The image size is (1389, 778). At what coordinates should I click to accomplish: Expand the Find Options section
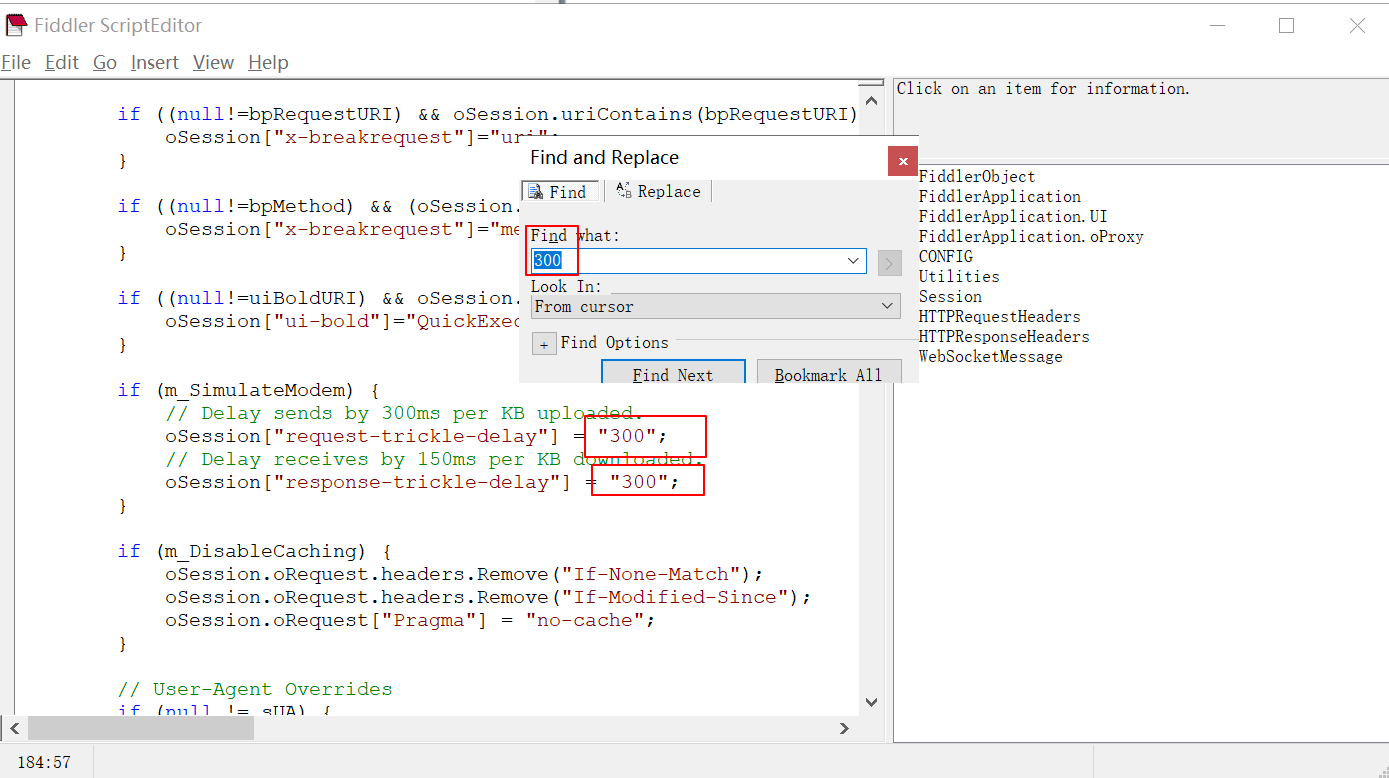point(543,344)
